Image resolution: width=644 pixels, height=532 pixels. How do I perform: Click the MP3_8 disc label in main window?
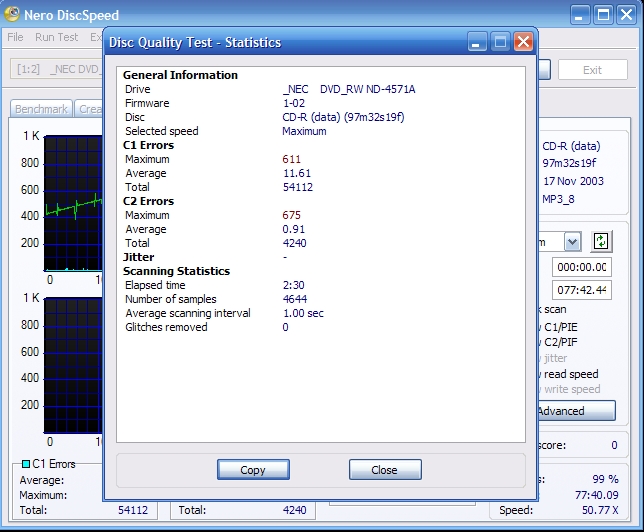(558, 199)
